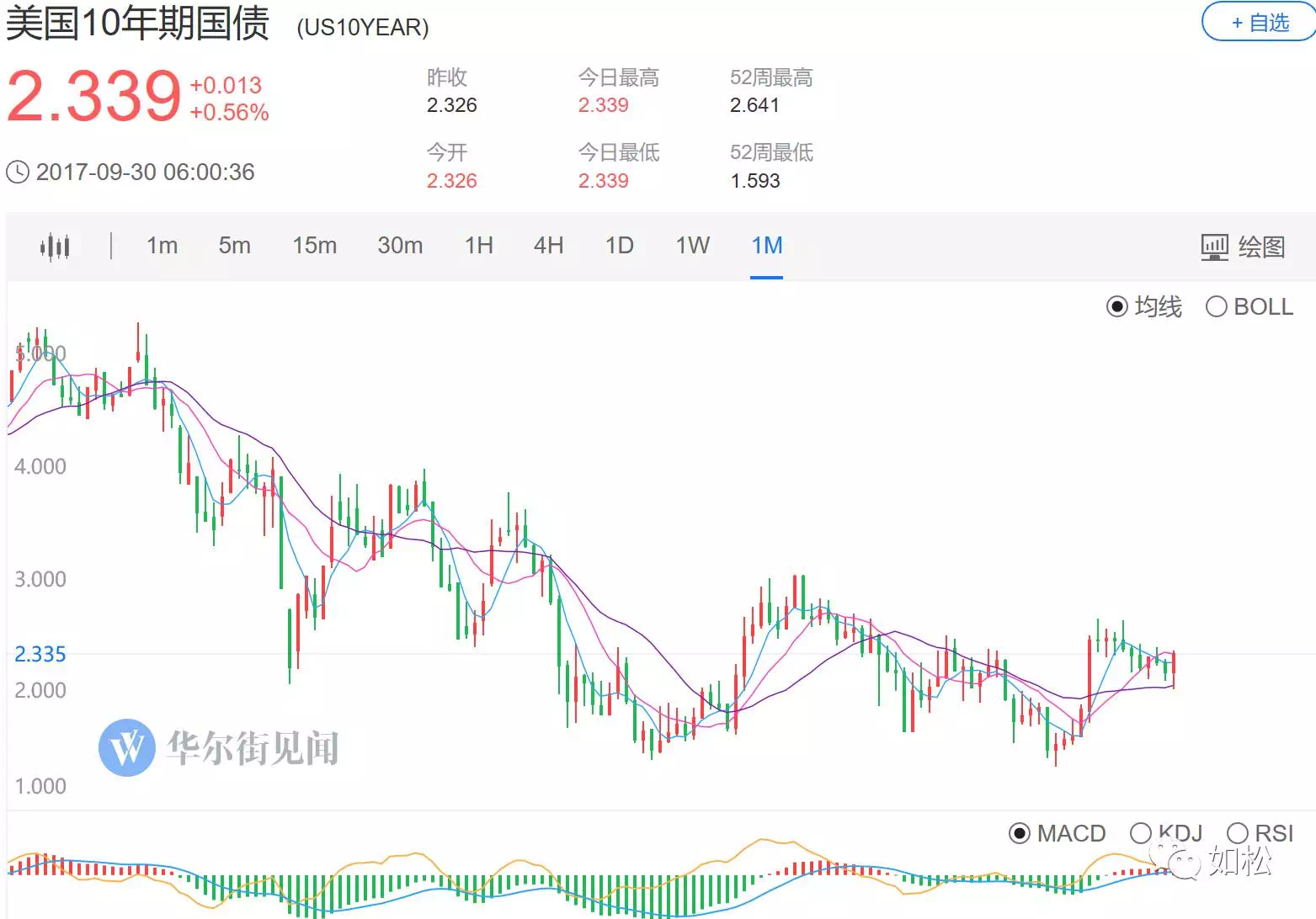Click the (US10YEAR) ticker symbol
Screen dimensions: 1316x919
tap(363, 28)
